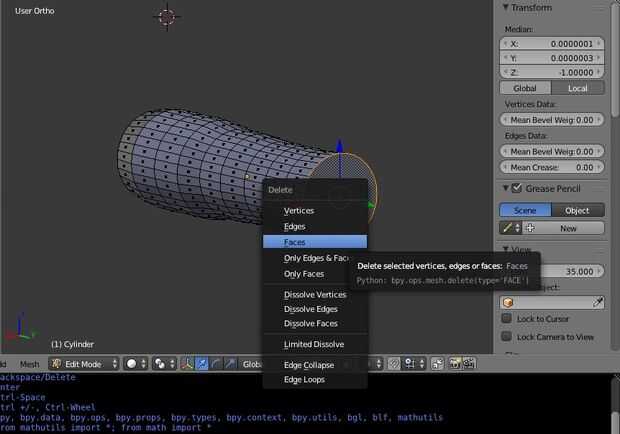Switch transform coordinates to Local

click(x=578, y=88)
